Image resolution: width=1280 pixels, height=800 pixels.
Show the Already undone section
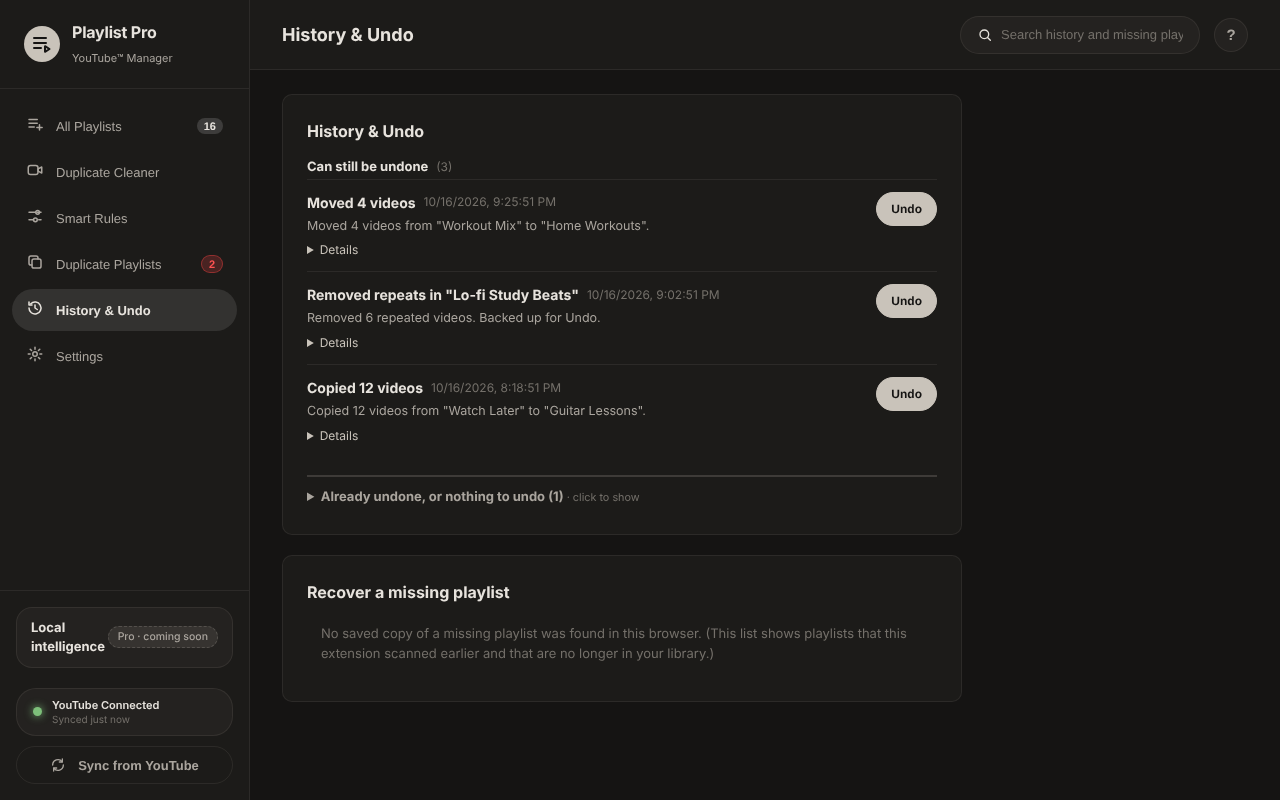pyautogui.click(x=473, y=497)
